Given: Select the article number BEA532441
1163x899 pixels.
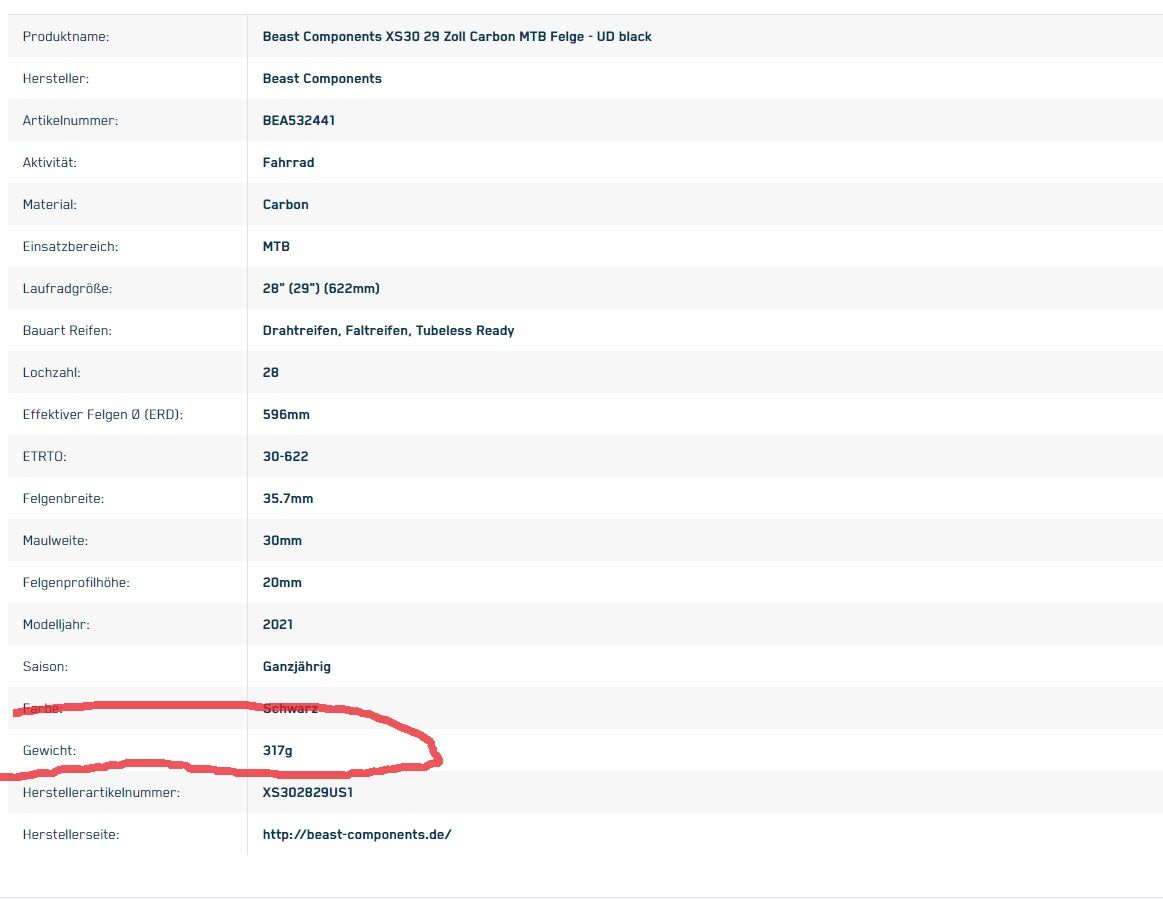Looking at the screenshot, I should pos(298,121).
